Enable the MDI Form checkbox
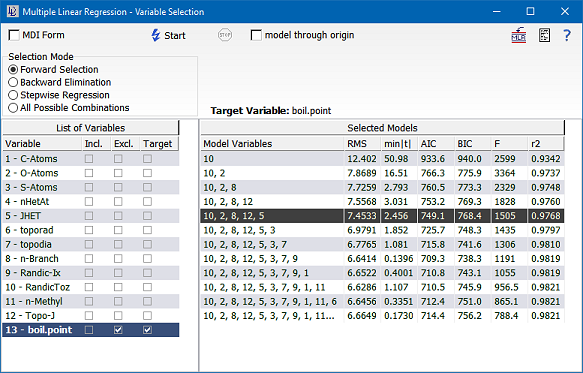This screenshot has width=583, height=373. [x=14, y=35]
